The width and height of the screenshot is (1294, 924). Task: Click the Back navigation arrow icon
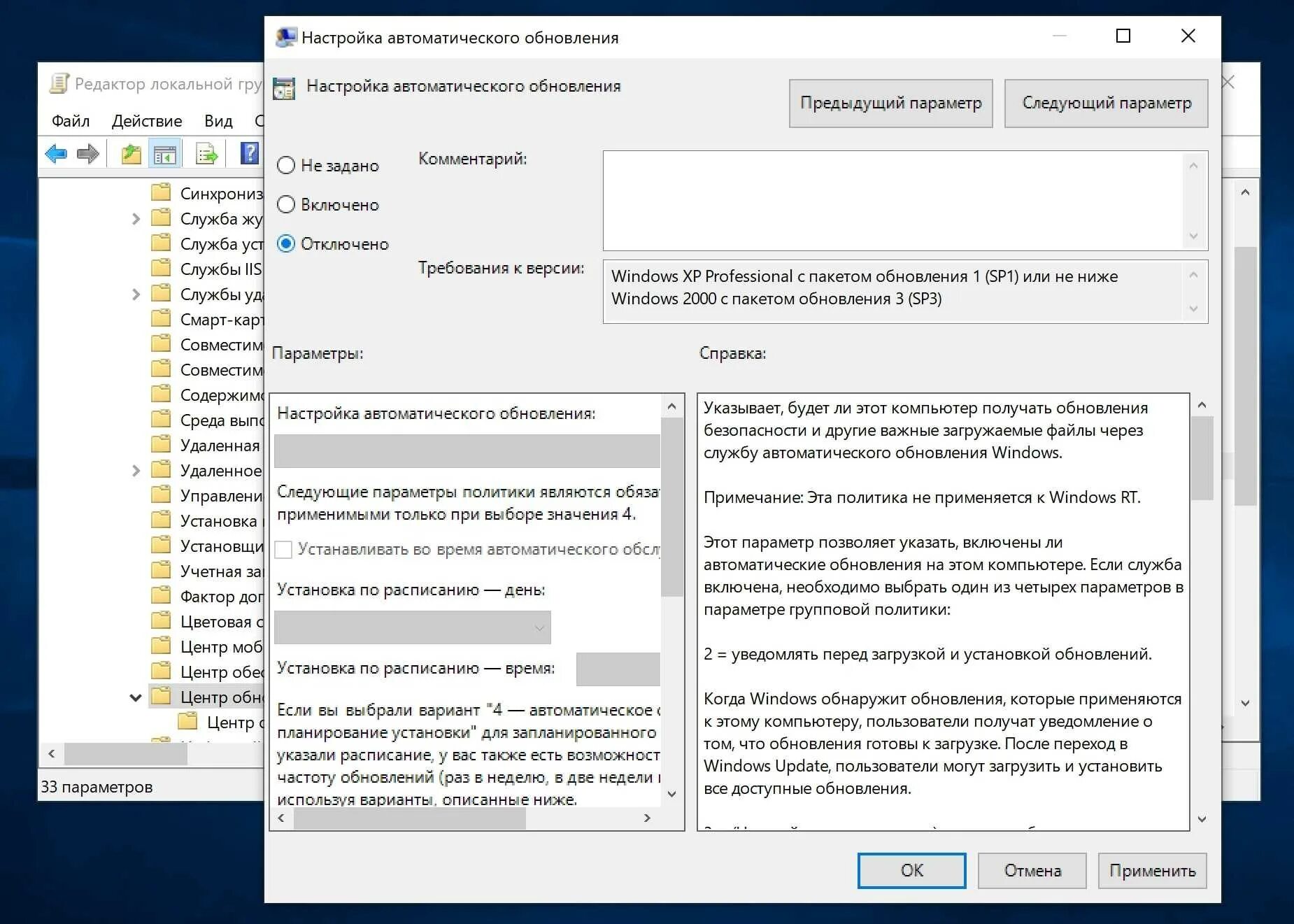57,153
